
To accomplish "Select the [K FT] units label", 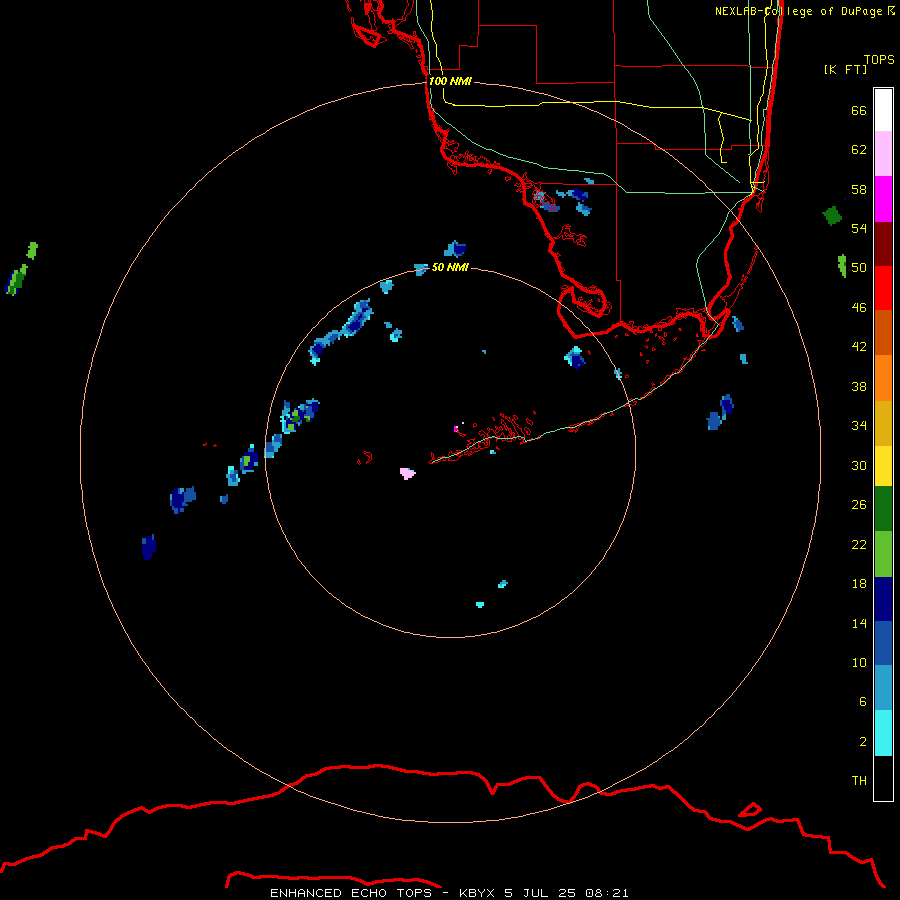I will [845, 69].
